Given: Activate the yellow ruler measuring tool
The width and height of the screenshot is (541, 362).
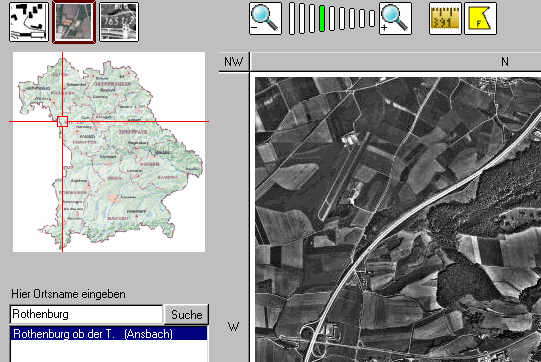Looking at the screenshot, I should point(445,19).
